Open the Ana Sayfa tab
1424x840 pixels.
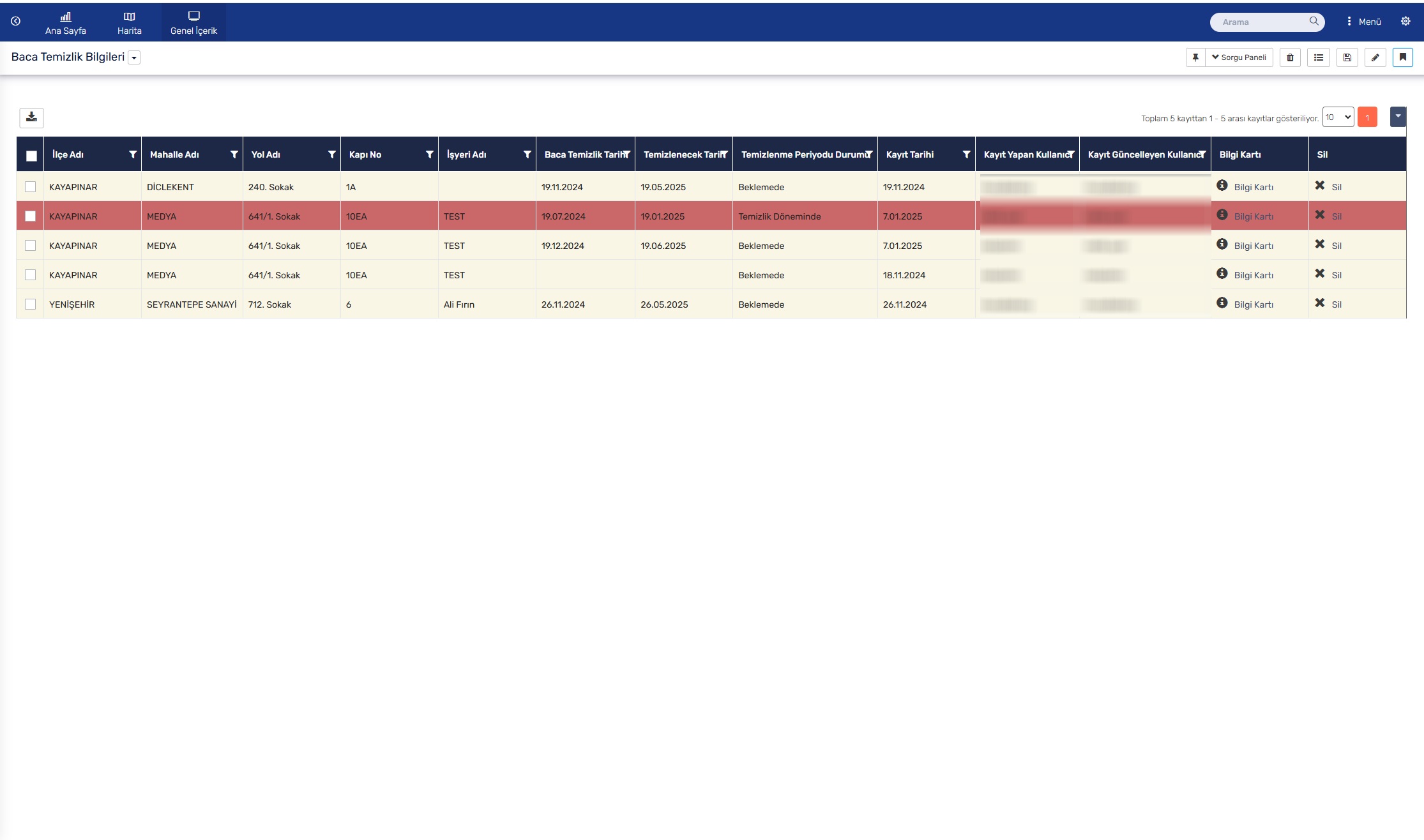66,23
